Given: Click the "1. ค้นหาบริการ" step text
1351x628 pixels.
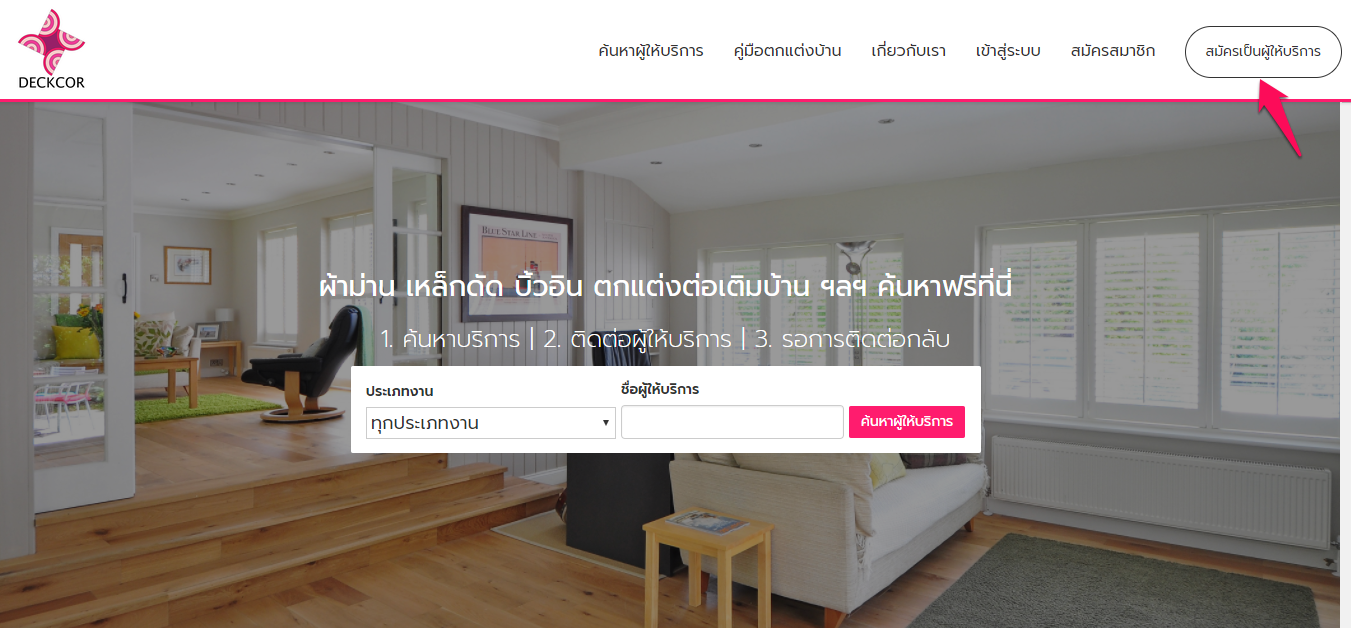Looking at the screenshot, I should [x=450, y=339].
